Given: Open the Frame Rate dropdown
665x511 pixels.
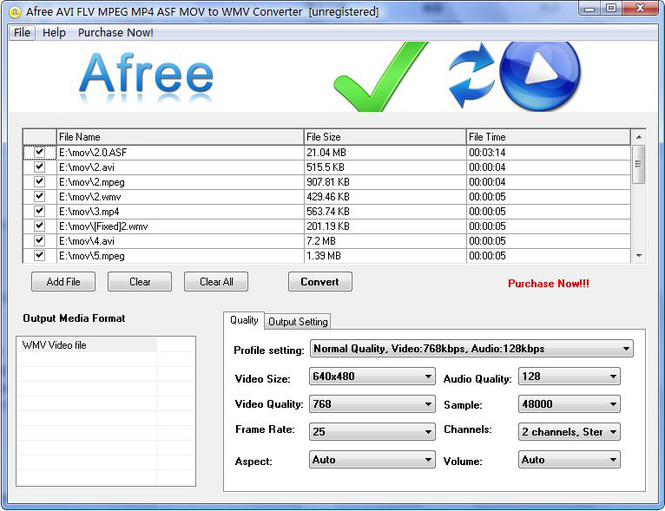Looking at the screenshot, I should click(372, 432).
